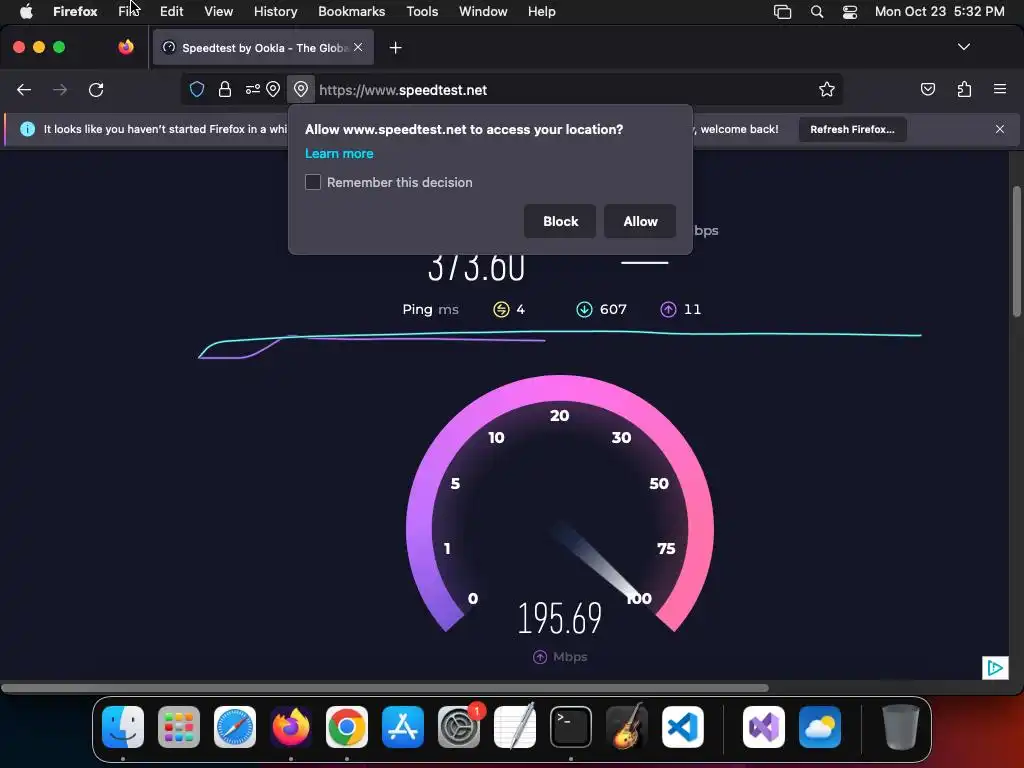Open the Bookmarks menu
The image size is (1024, 768).
[351, 11]
